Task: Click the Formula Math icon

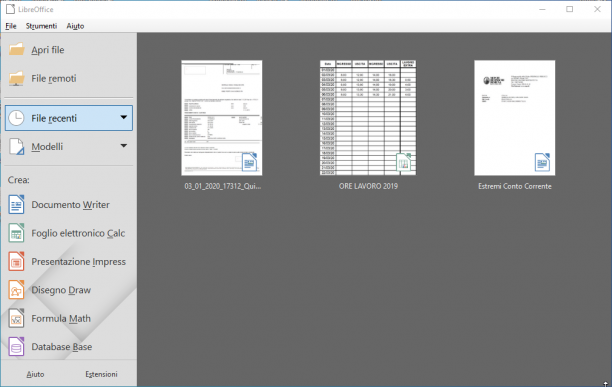Action: [16, 318]
